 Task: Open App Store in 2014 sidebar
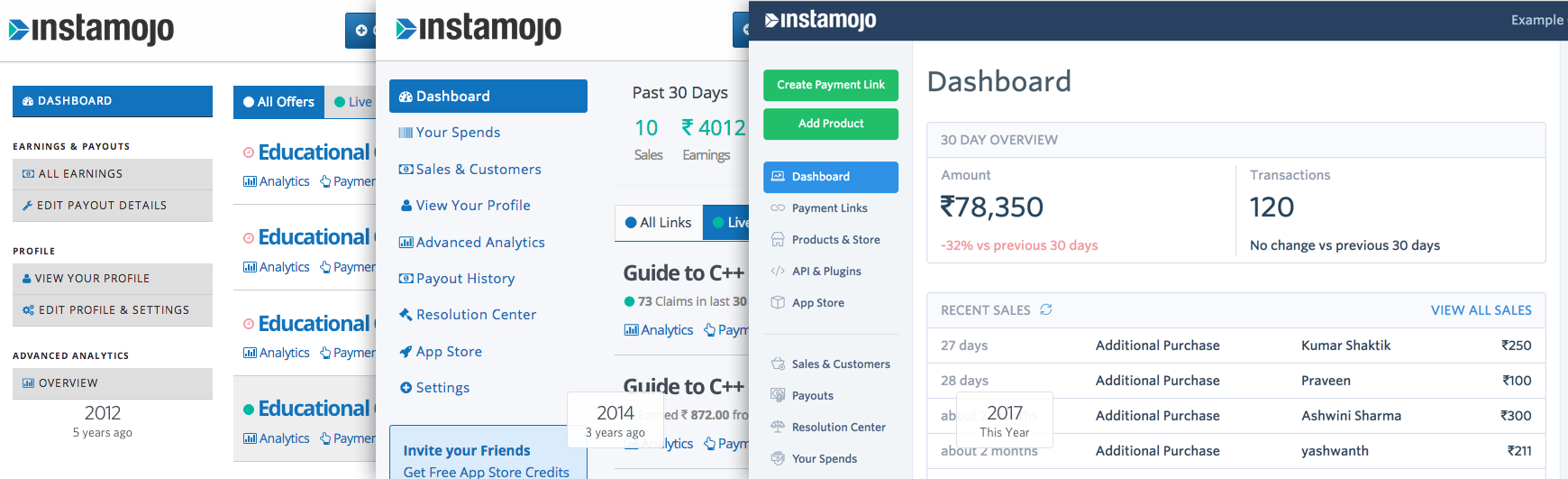[x=440, y=352]
